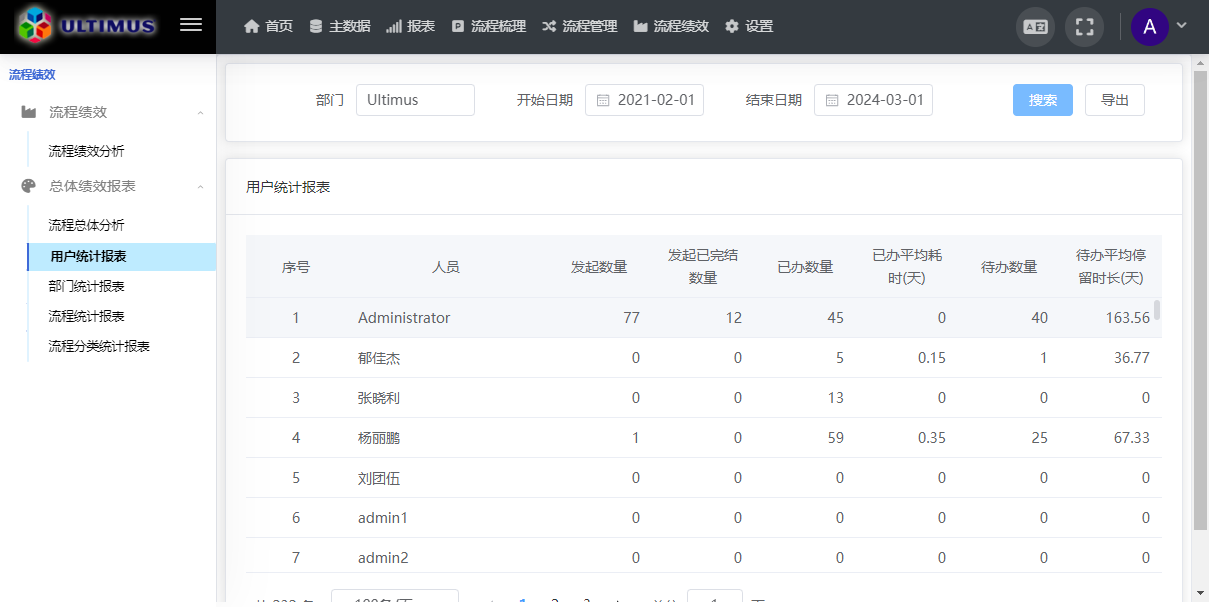Open 流程绩效 in the top navigation
This screenshot has width=1209, height=607.
coord(671,27)
